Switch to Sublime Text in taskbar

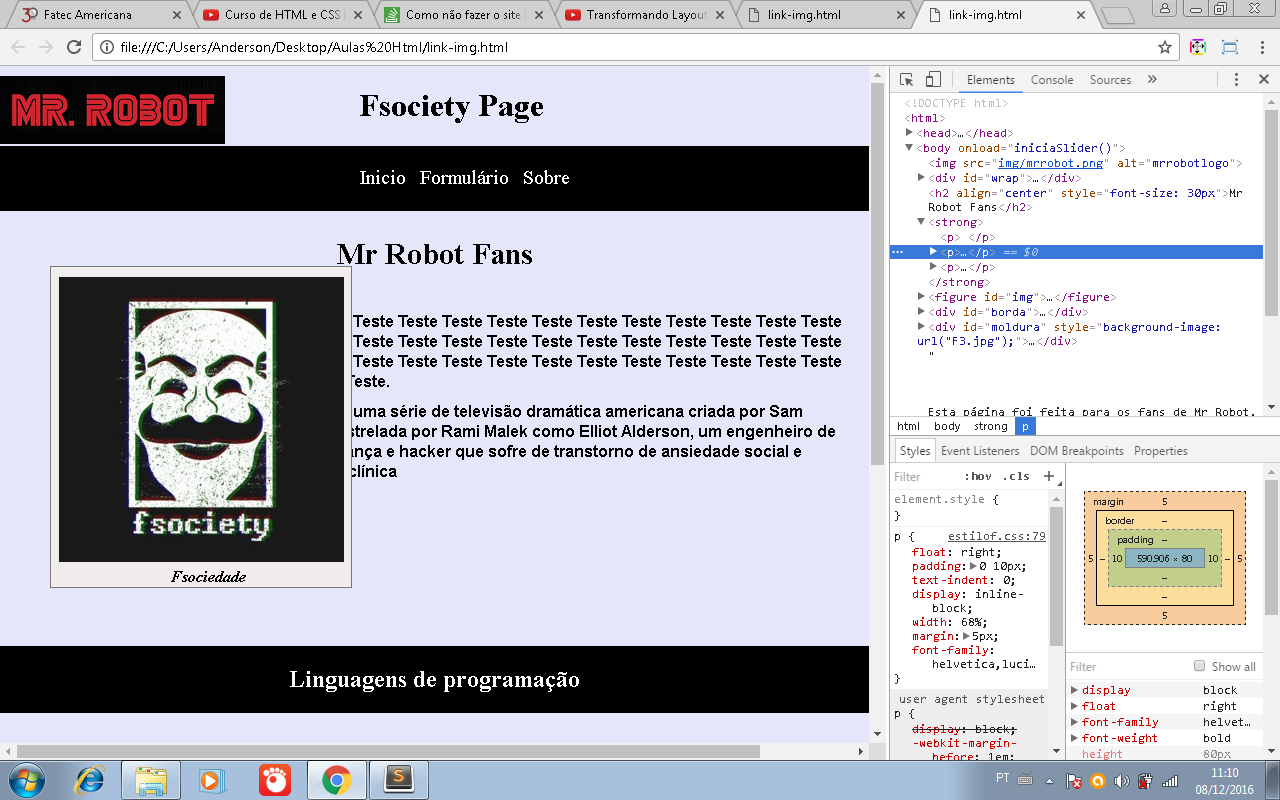point(399,779)
